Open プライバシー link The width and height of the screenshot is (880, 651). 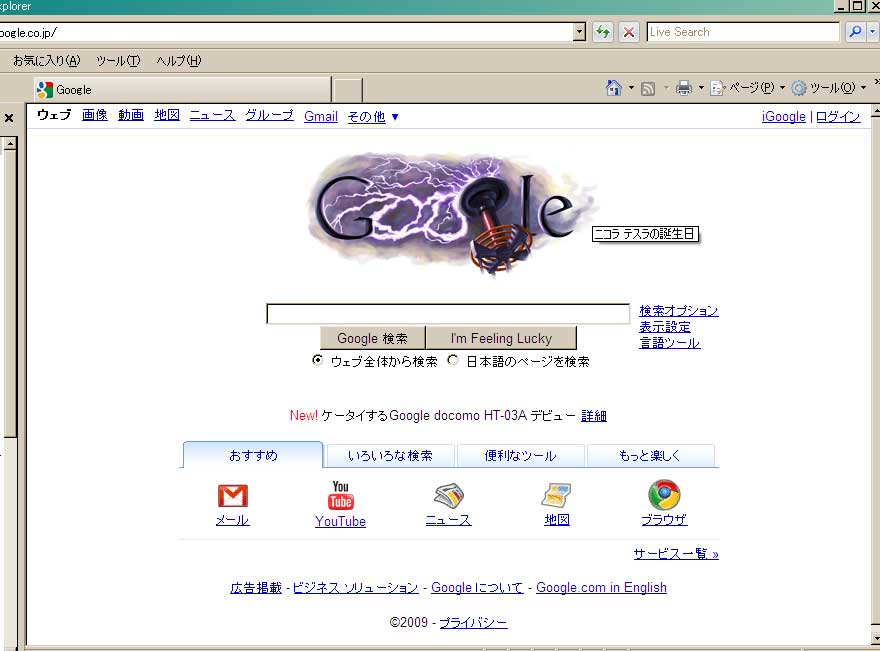pyautogui.click(x=473, y=622)
